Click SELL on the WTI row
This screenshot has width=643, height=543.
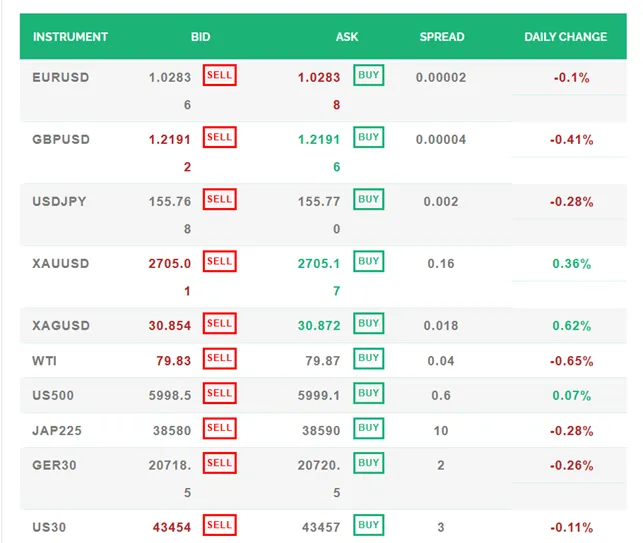click(219, 358)
